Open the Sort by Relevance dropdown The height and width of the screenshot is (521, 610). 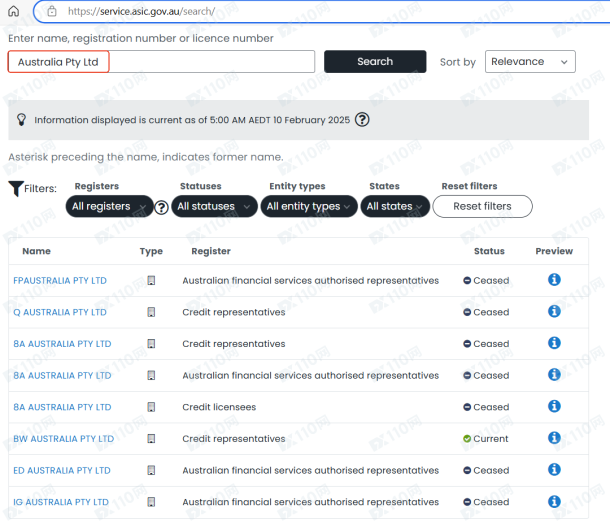pos(530,61)
